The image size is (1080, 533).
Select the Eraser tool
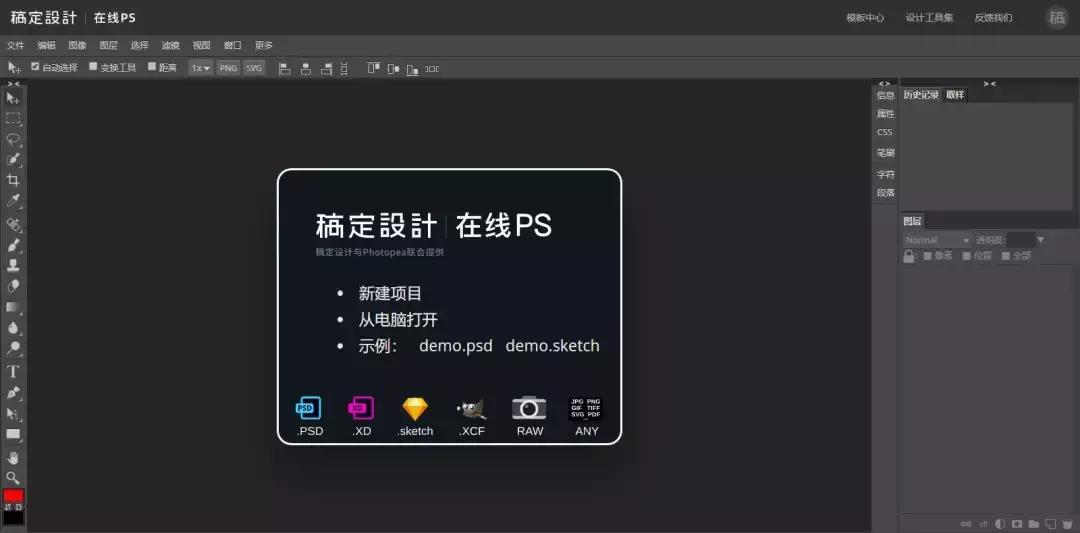(13, 286)
